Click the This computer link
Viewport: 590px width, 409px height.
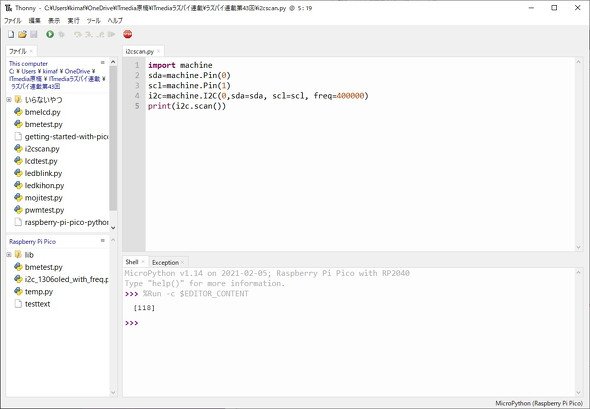[x=28, y=64]
